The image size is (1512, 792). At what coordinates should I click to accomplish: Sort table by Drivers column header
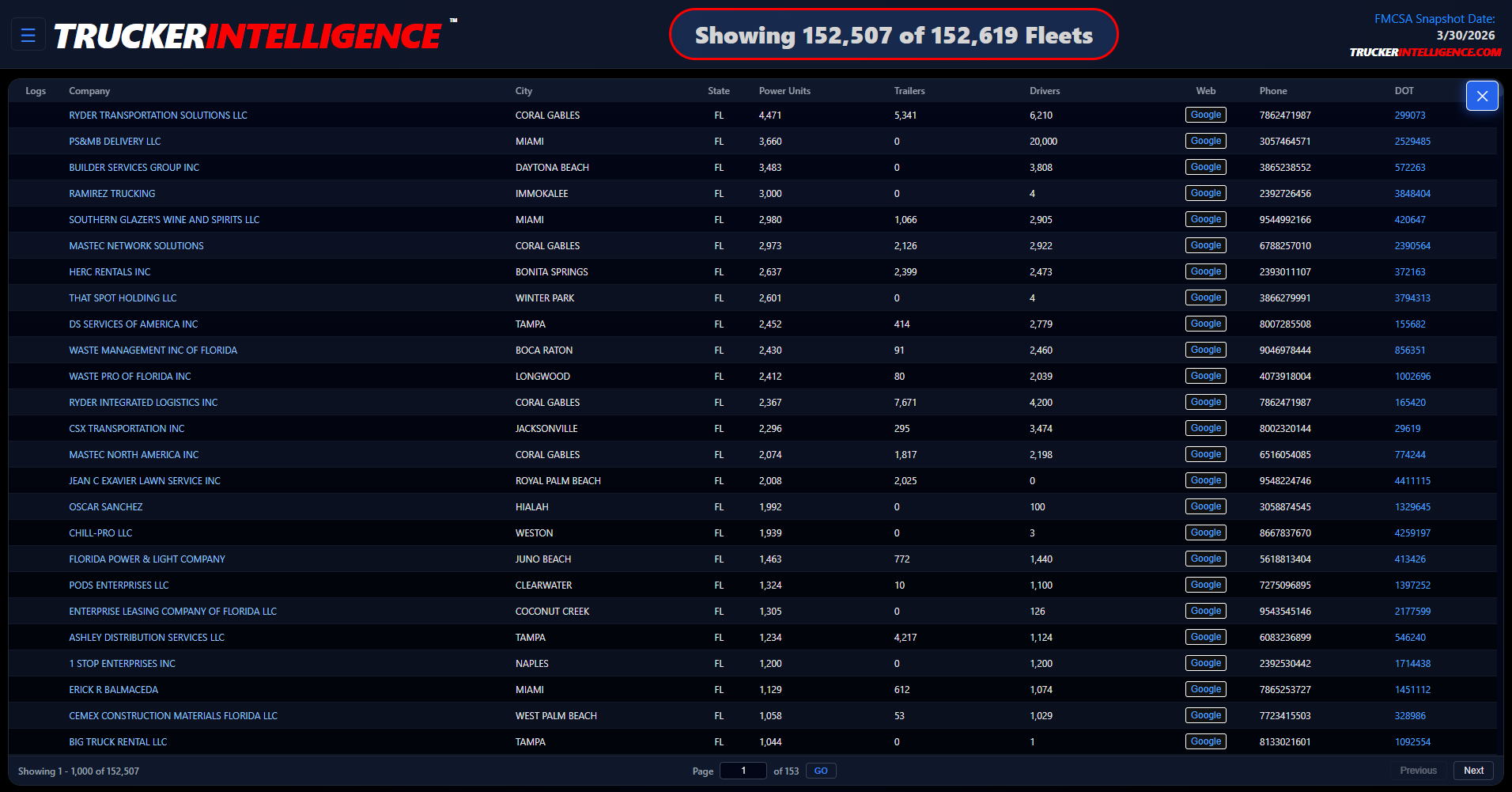[1044, 90]
